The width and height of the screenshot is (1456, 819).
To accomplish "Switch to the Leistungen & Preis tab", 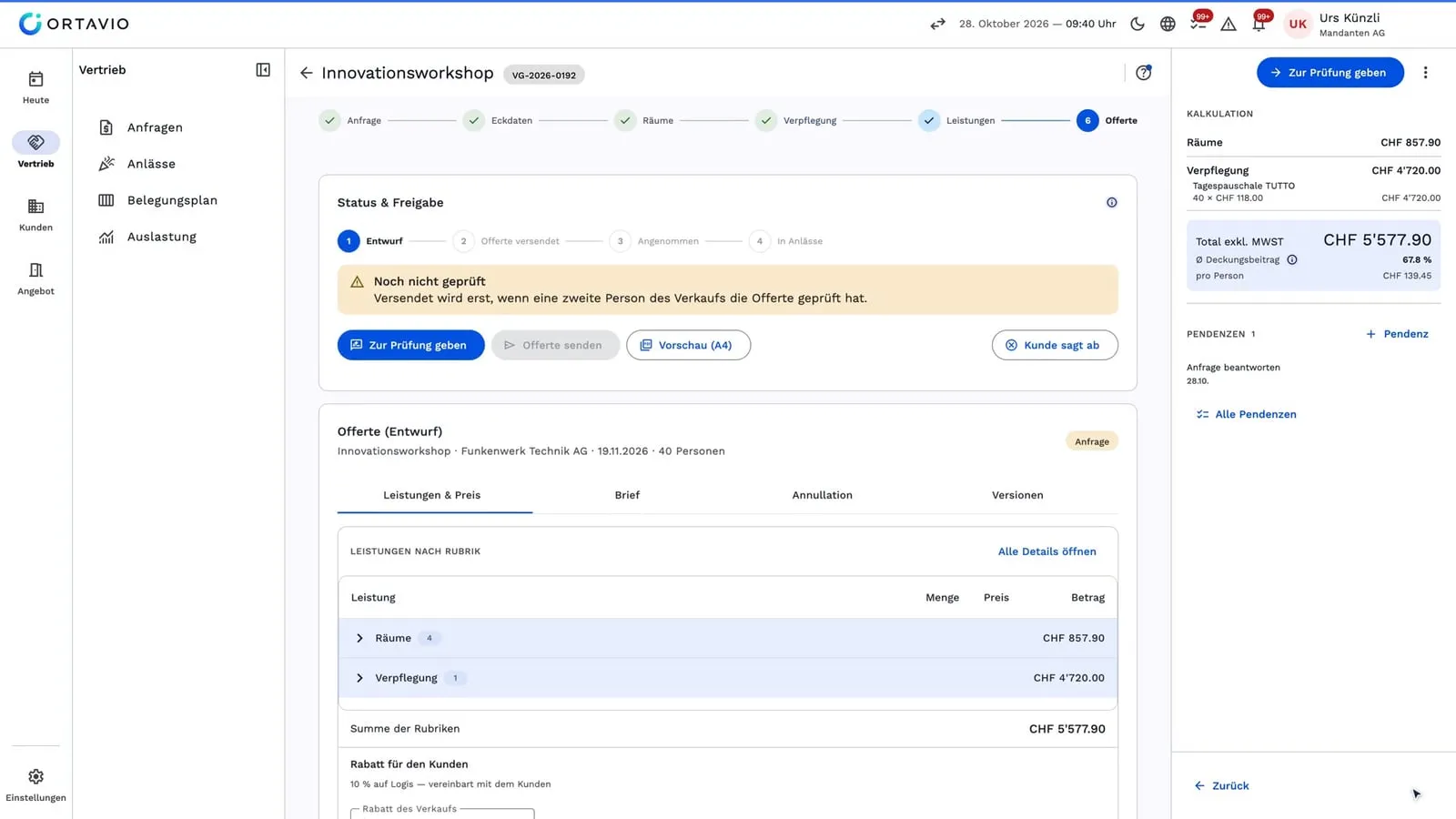I will pos(431,495).
